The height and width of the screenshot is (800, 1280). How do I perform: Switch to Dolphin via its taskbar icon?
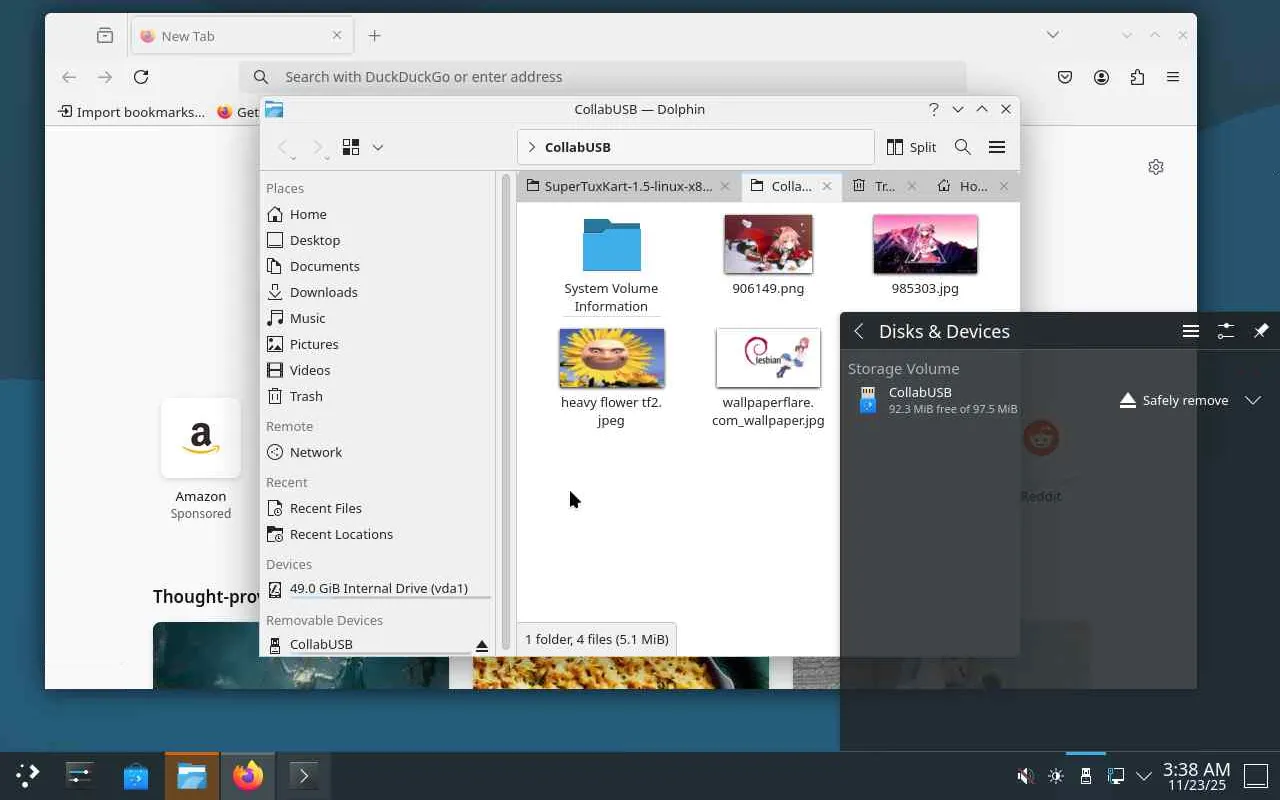tap(192, 775)
